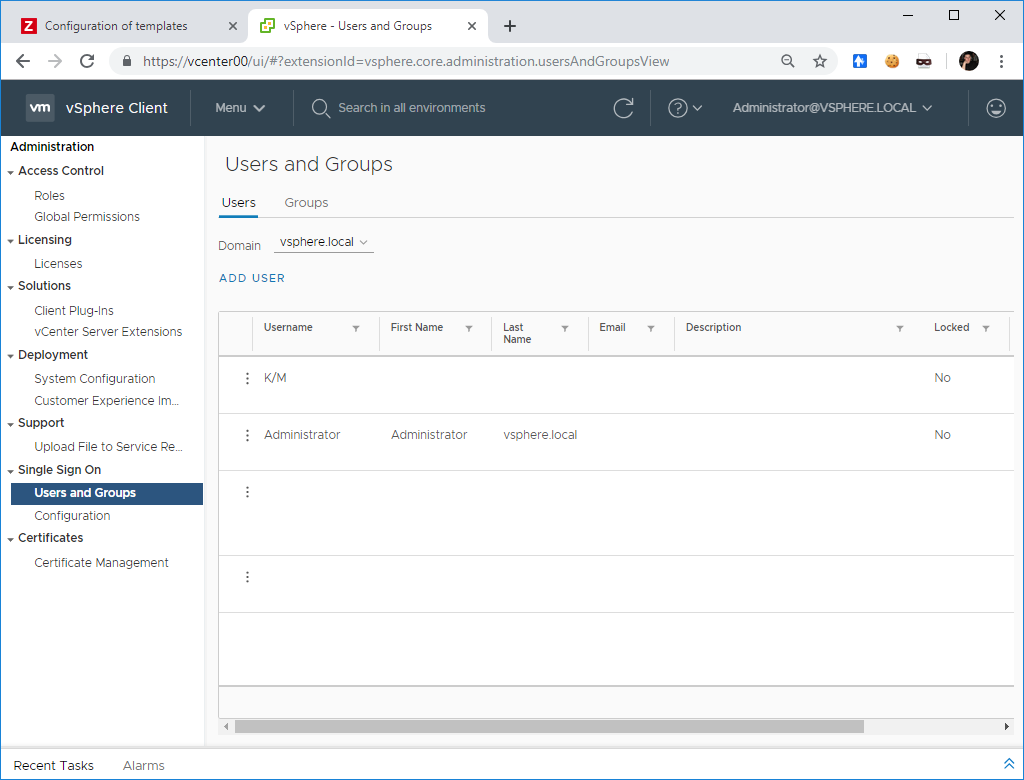Open actions menu for K/M user
The width and height of the screenshot is (1024, 780).
[x=247, y=378]
